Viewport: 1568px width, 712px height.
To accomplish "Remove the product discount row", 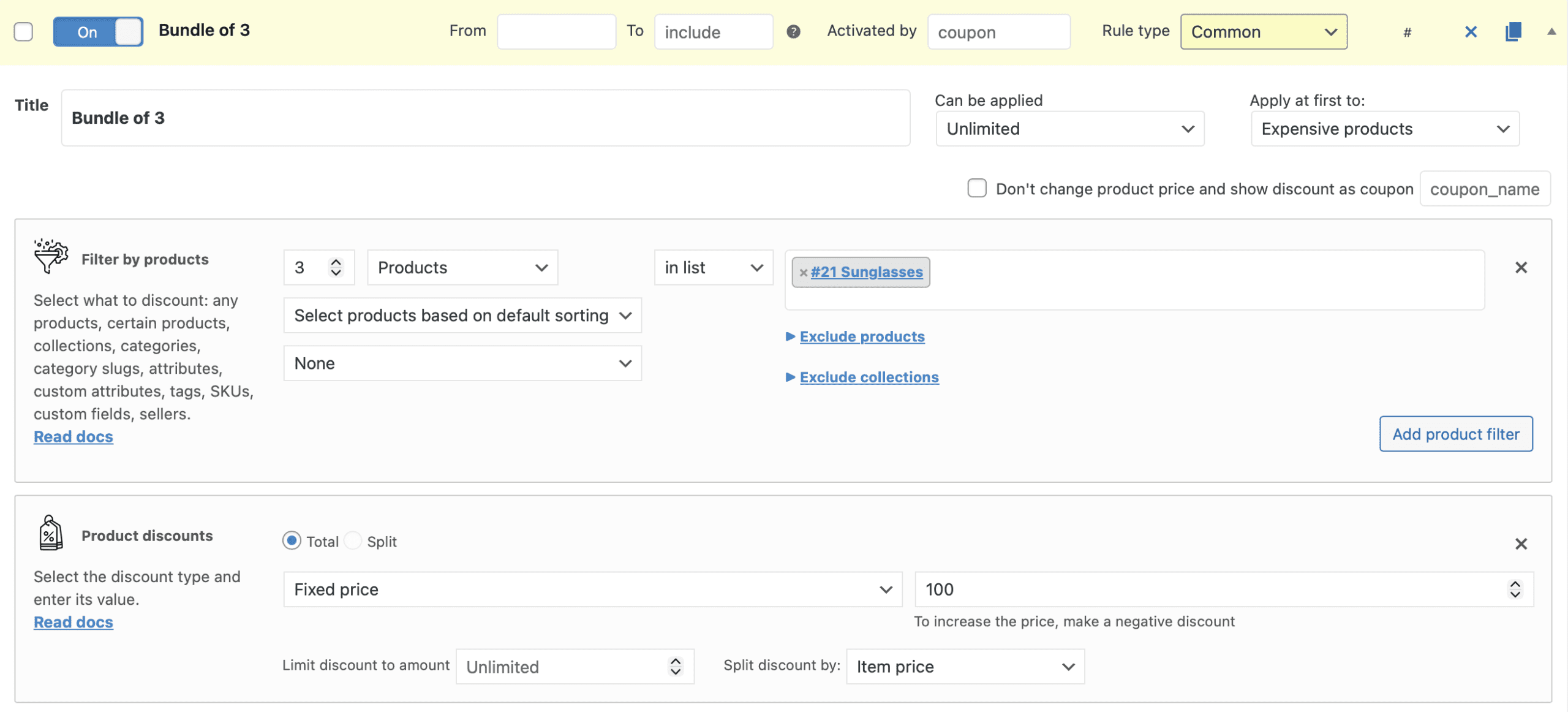I will point(1521,544).
